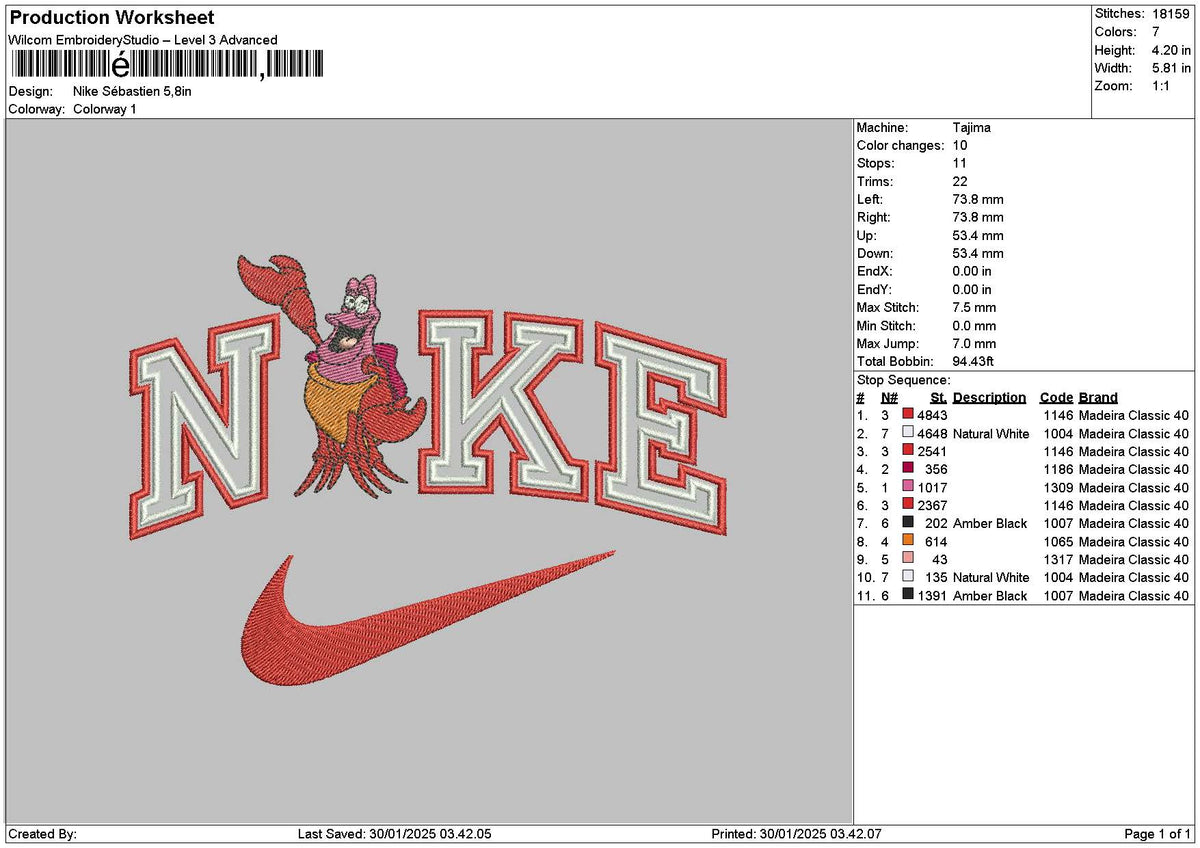Select the Machine value Tajima
The image size is (1200, 848).
972,128
